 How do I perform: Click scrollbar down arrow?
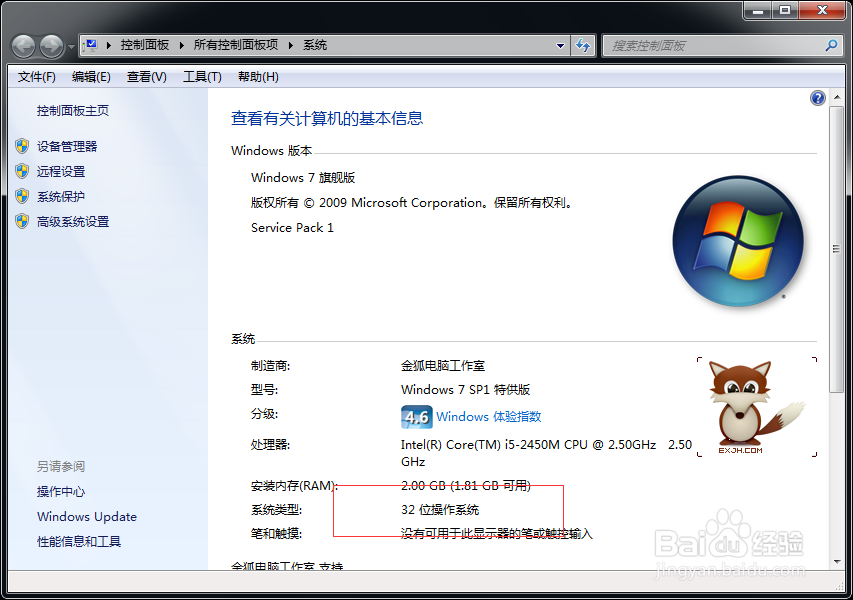pyautogui.click(x=837, y=562)
